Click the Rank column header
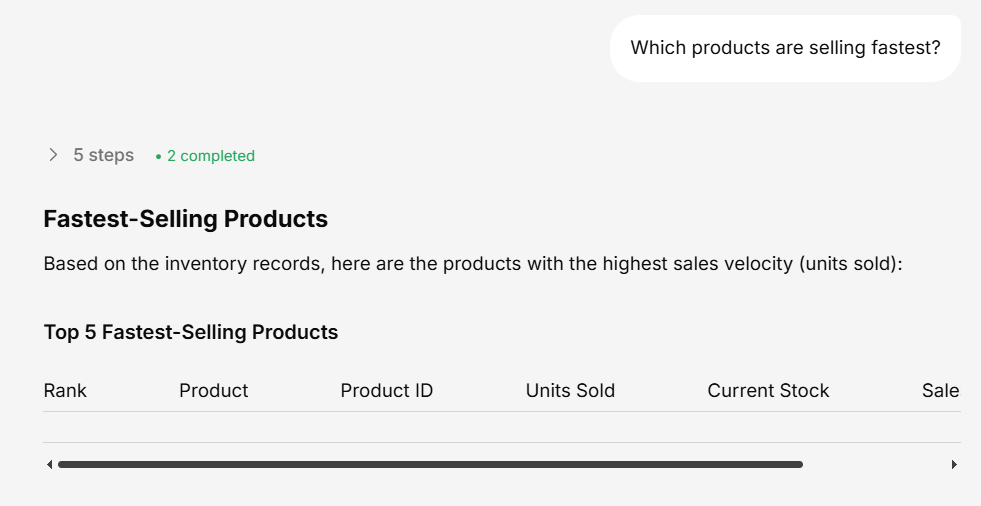The image size is (981, 506). 65,391
